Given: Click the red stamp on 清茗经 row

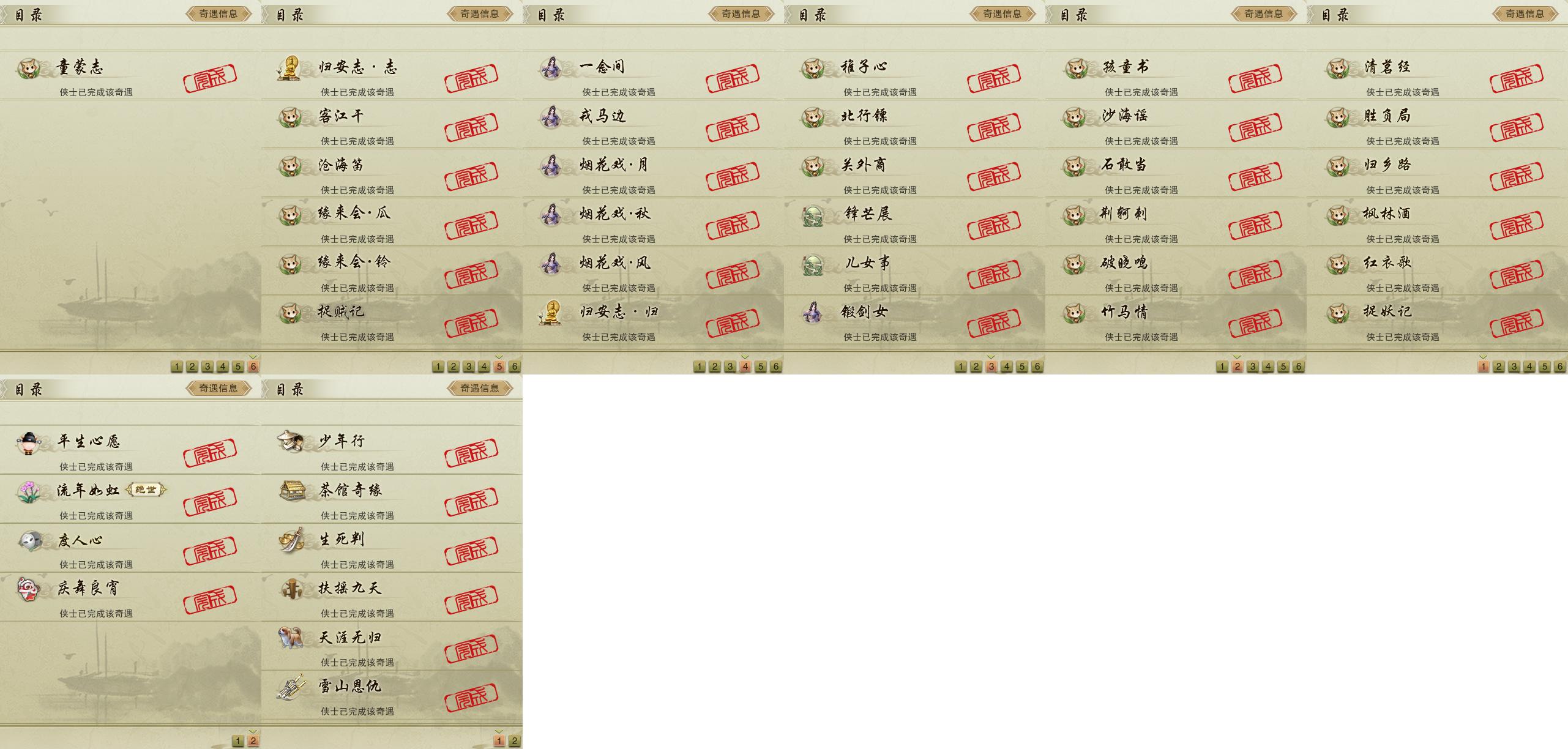Looking at the screenshot, I should 1517,77.
